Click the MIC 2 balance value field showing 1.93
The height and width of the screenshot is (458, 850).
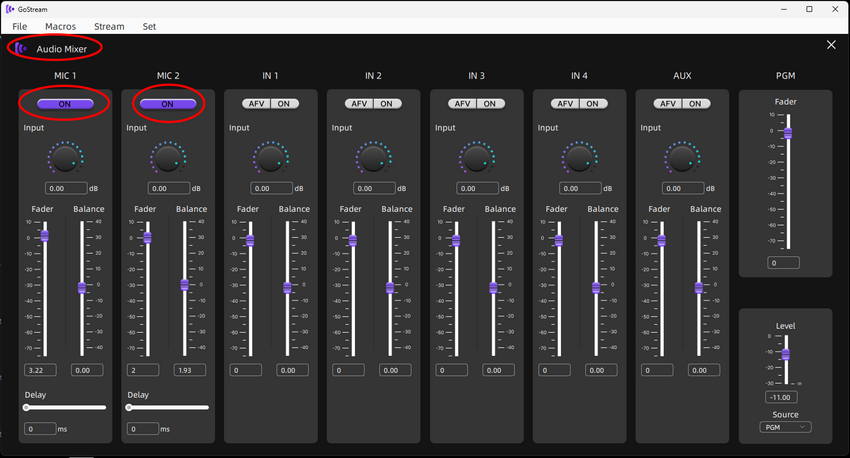coord(190,370)
